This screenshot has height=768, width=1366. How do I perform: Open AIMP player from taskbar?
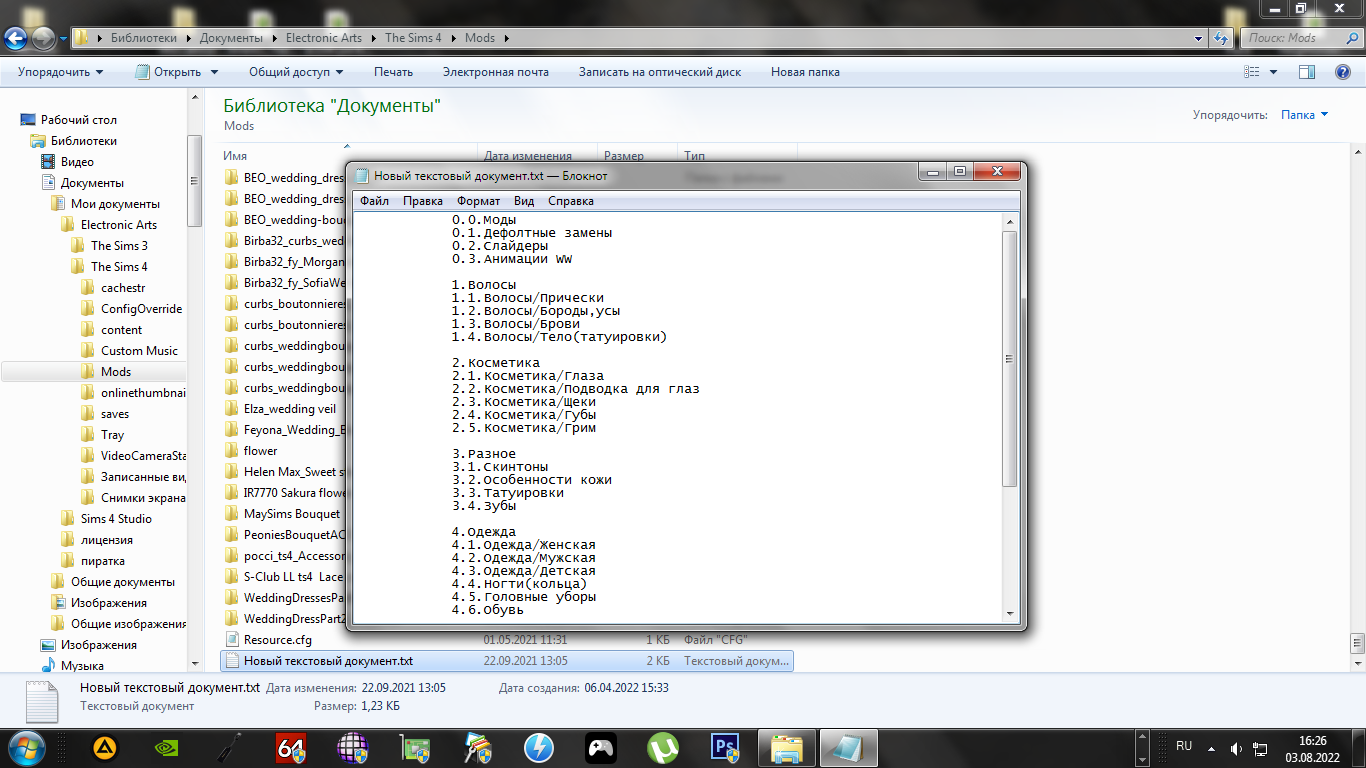104,747
